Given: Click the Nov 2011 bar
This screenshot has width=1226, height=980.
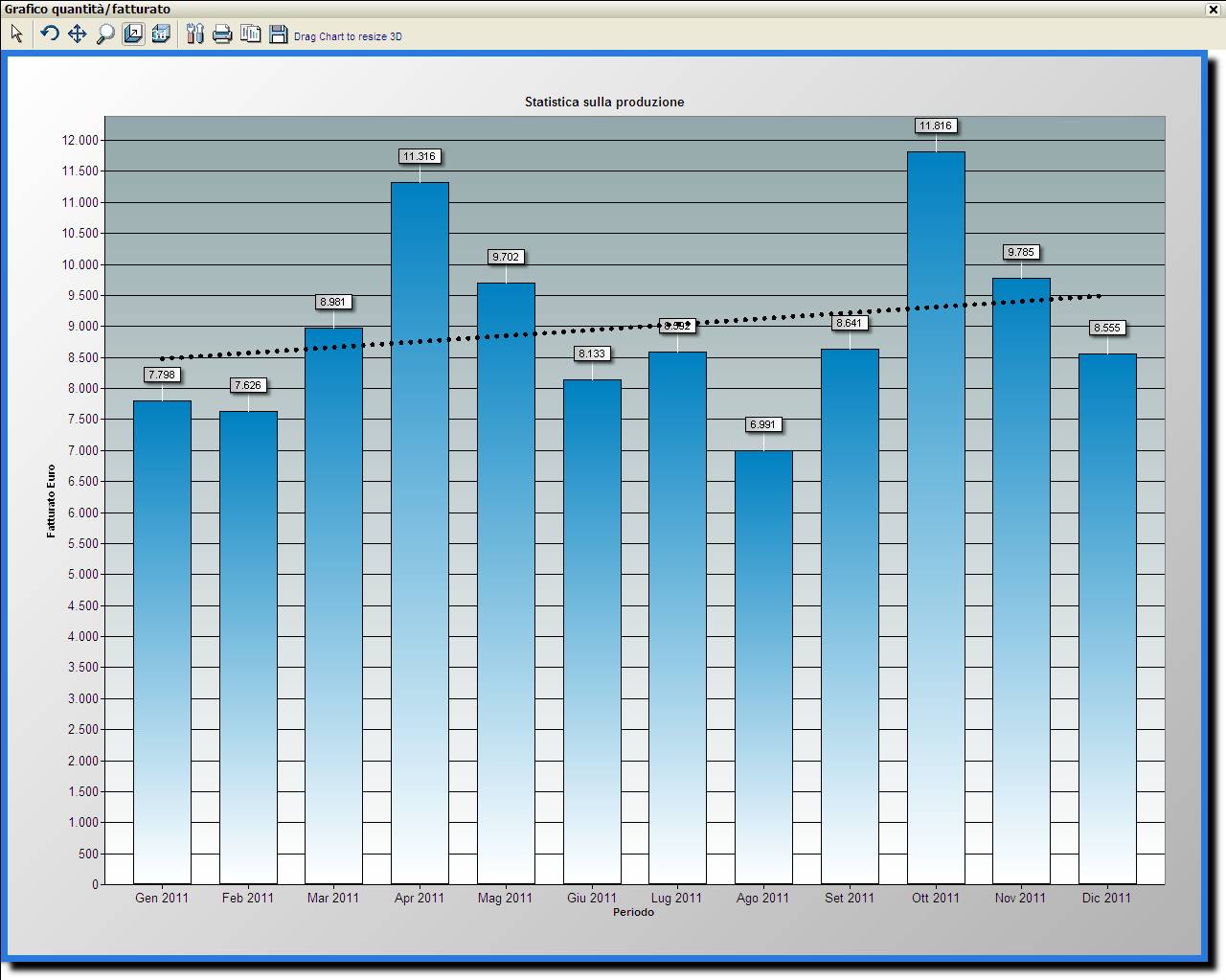Looking at the screenshot, I should (1021, 581).
